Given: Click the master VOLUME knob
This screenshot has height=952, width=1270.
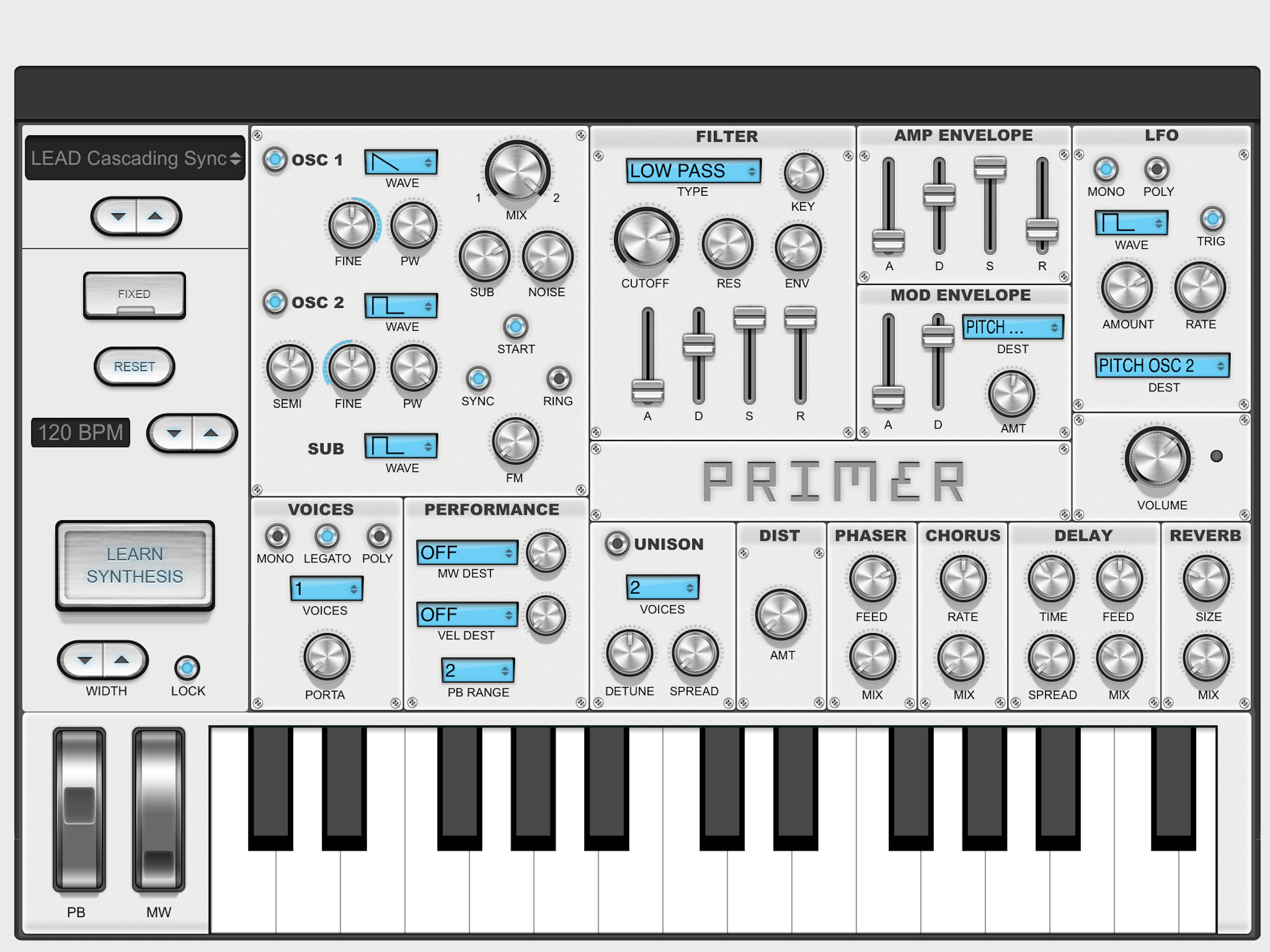Looking at the screenshot, I should pyautogui.click(x=1157, y=458).
